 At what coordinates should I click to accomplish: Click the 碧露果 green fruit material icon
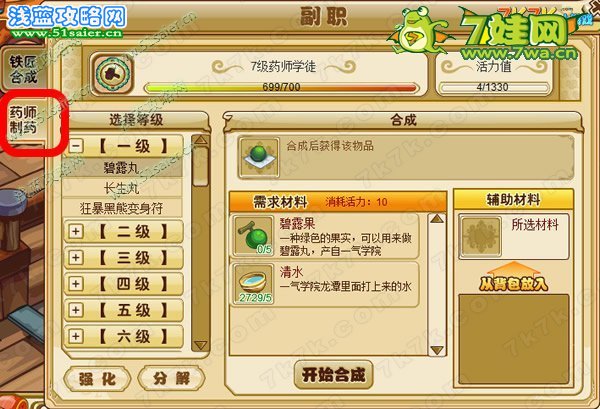click(253, 236)
